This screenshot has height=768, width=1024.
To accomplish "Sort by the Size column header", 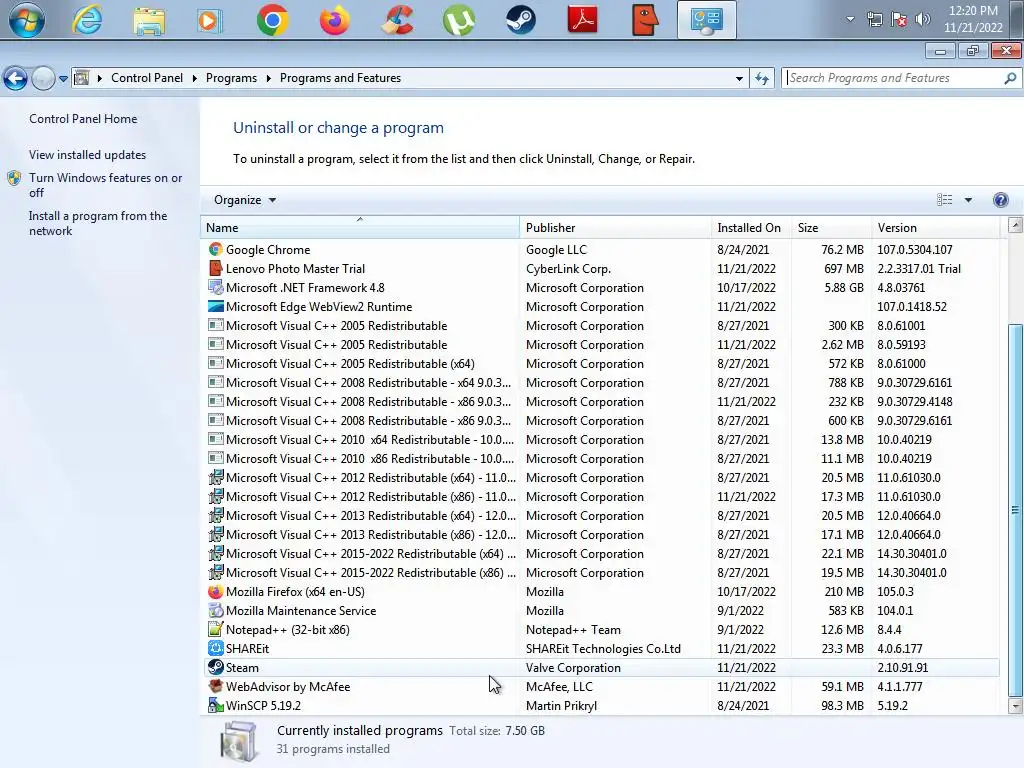I will 831,227.
